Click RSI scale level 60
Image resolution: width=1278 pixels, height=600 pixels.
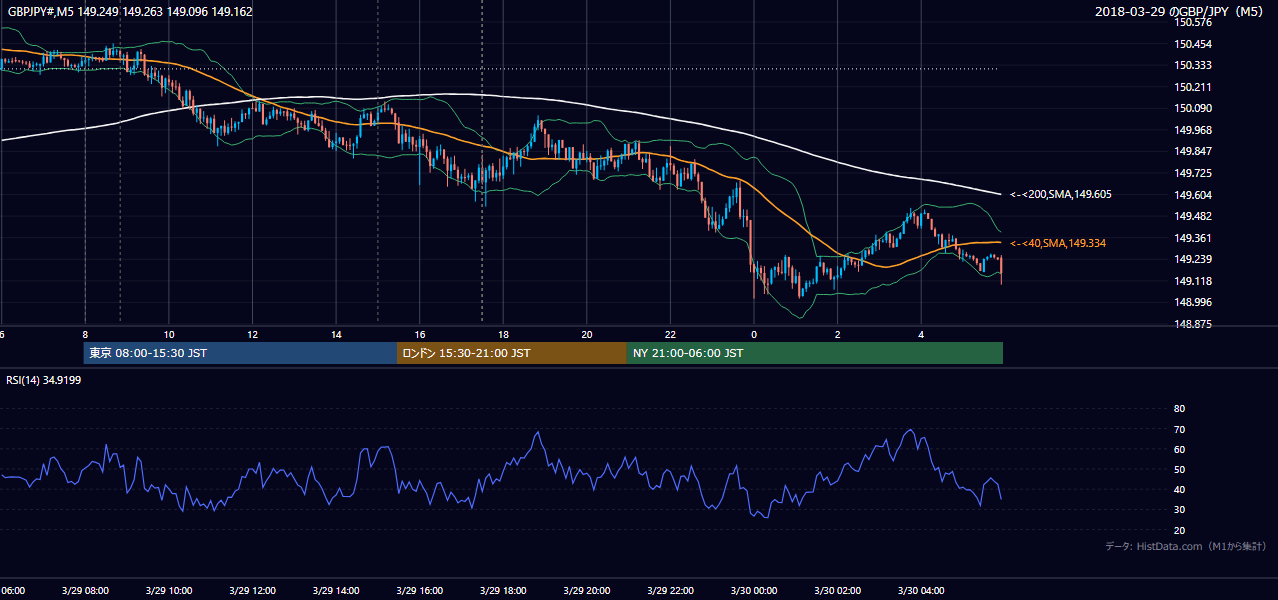pyautogui.click(x=1179, y=449)
